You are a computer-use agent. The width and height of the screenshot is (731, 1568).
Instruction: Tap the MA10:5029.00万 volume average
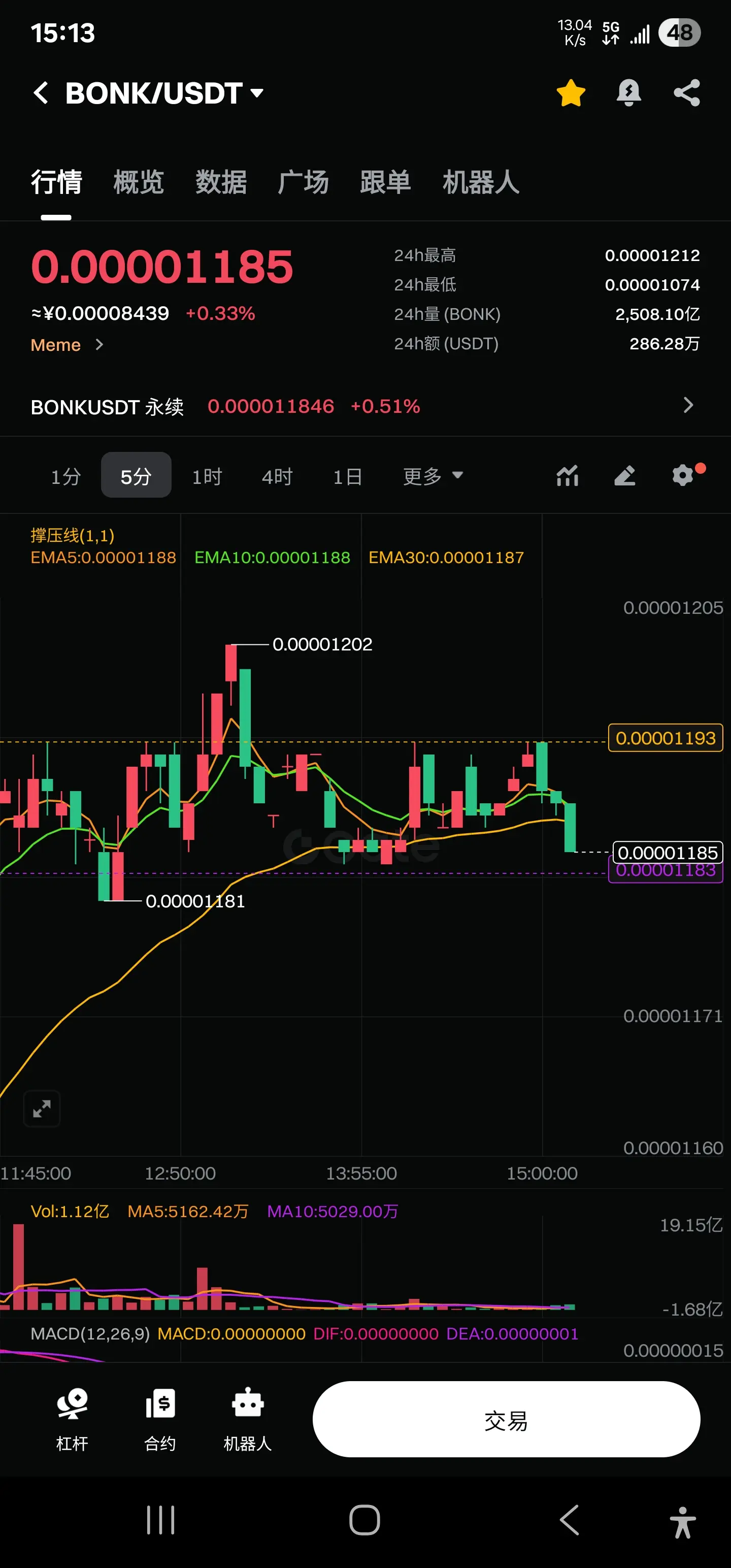333,1212
